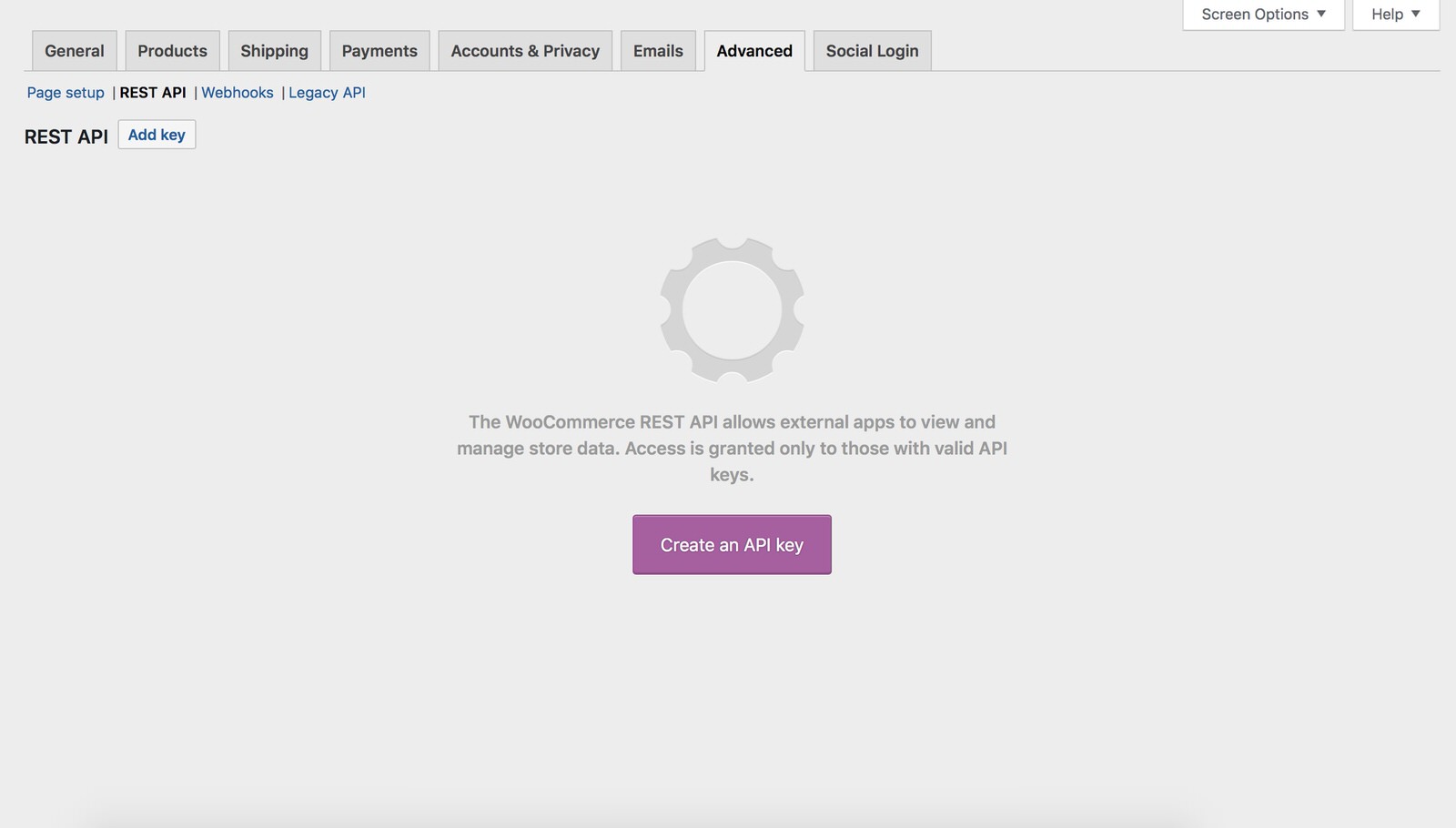Click the REST API page heading

point(66,136)
